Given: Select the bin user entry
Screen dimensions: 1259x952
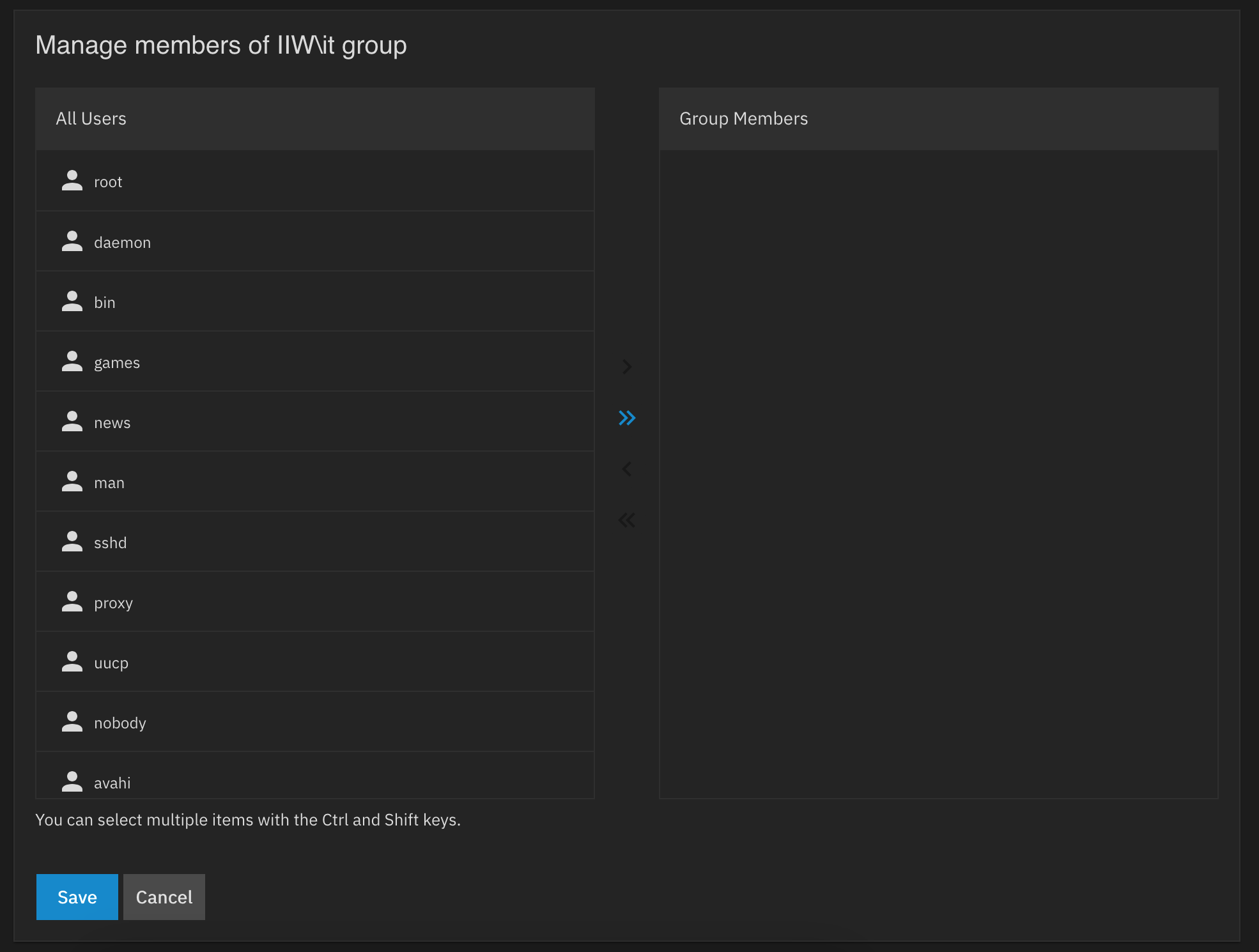Looking at the screenshot, I should (x=315, y=302).
